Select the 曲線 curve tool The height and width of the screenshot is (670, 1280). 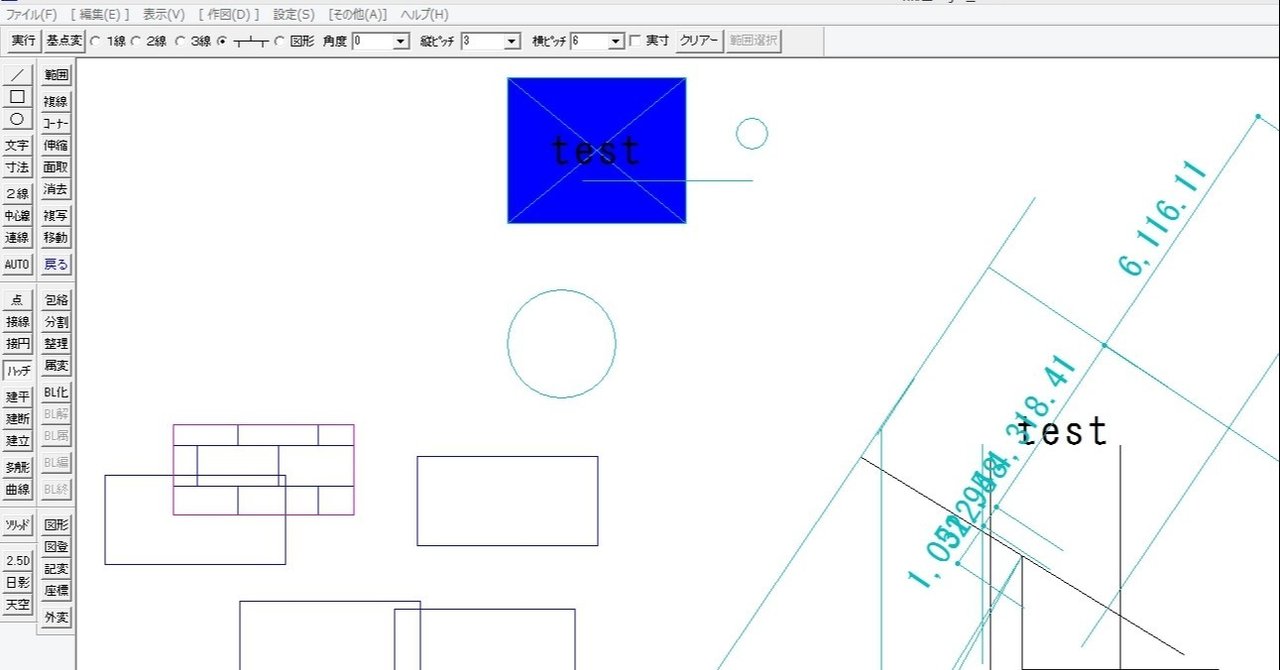(17, 489)
